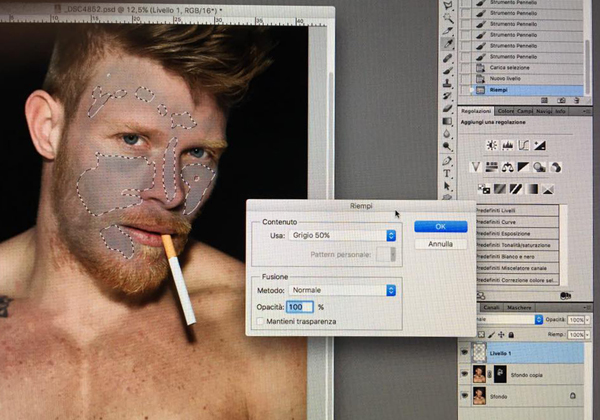The width and height of the screenshot is (600, 420).
Task: Create new document from current state
Action: [544, 100]
